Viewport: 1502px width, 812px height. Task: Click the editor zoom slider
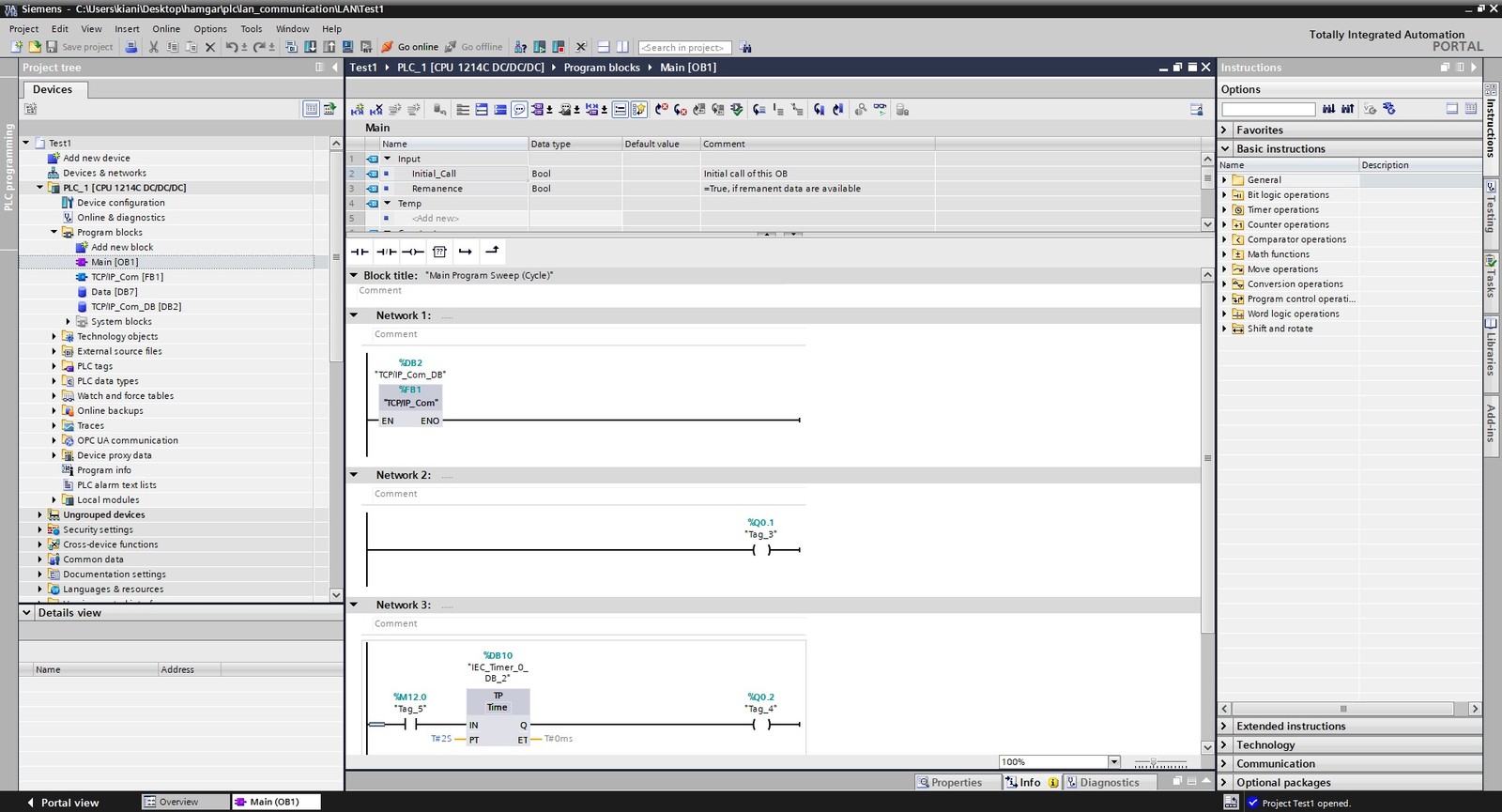[1159, 762]
